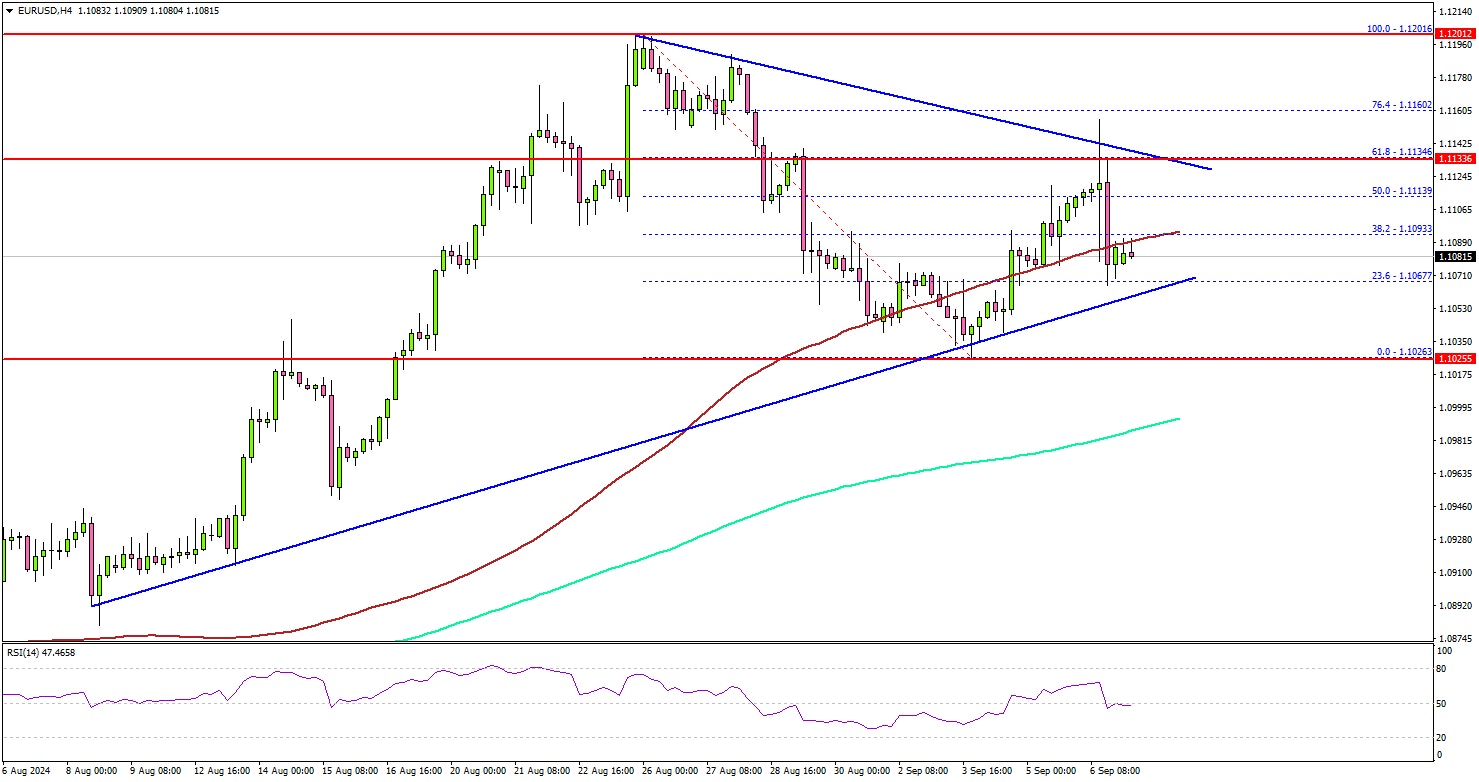Click the 0.0 - 1.10263 Fibonacci label

(x=1400, y=351)
